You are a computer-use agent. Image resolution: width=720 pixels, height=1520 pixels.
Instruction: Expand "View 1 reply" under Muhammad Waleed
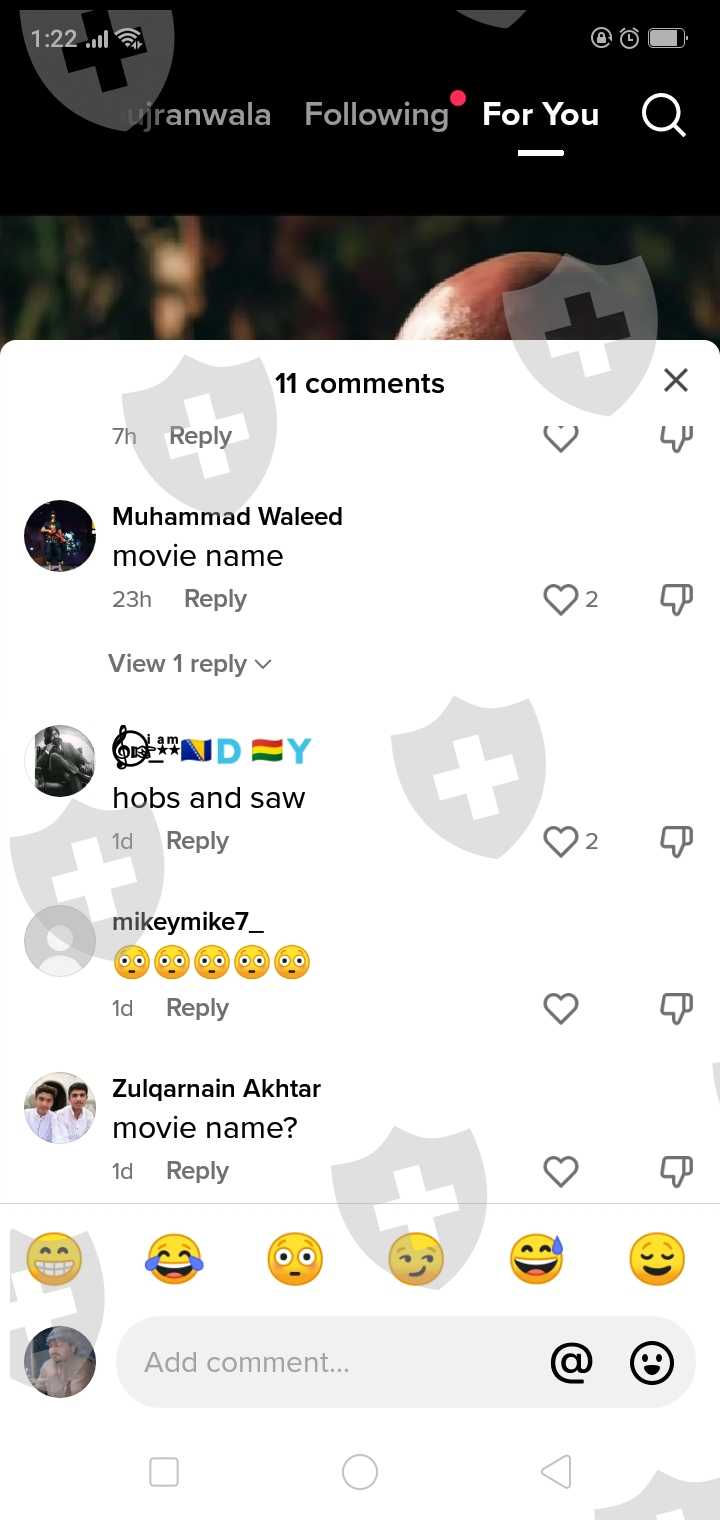point(190,664)
